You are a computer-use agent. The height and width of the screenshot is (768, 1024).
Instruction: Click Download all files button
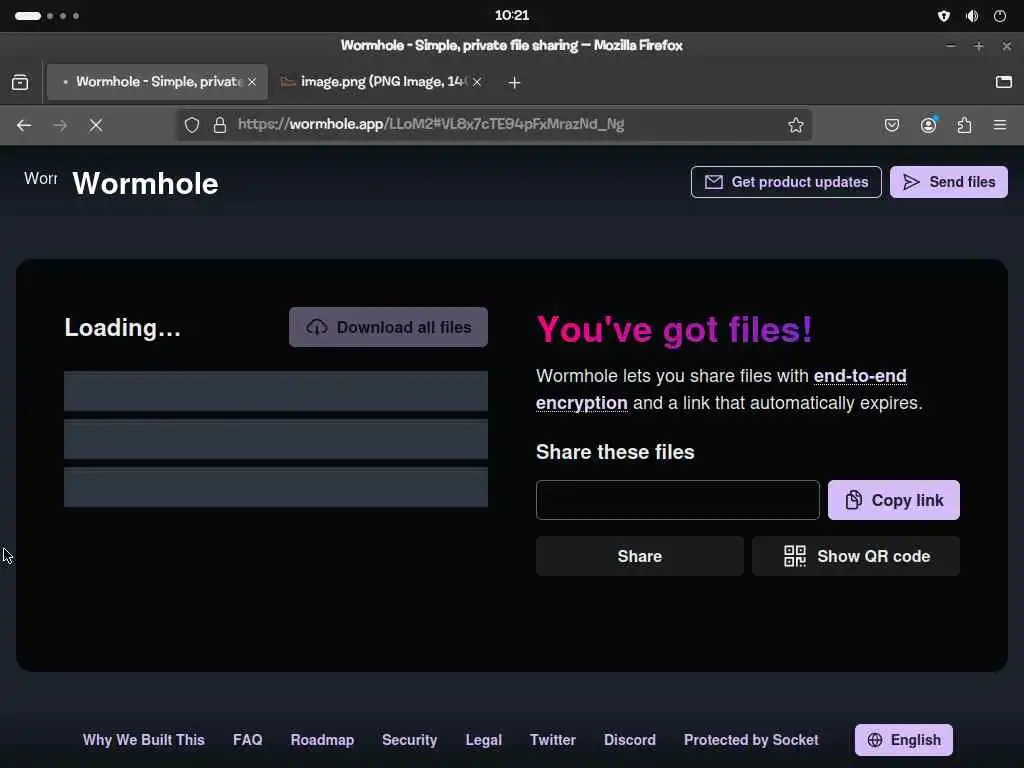[x=388, y=327]
